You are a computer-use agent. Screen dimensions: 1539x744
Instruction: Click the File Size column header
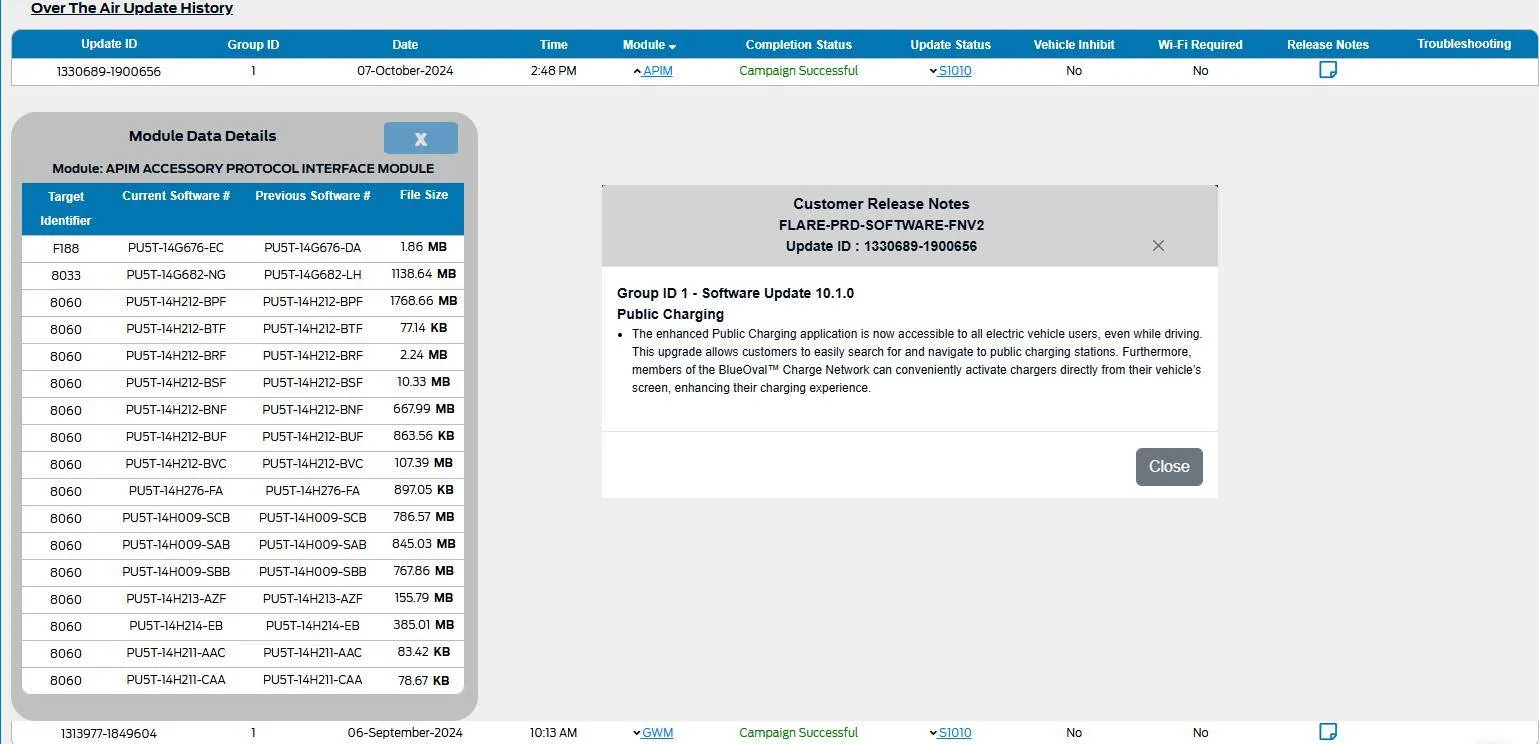pyautogui.click(x=424, y=195)
